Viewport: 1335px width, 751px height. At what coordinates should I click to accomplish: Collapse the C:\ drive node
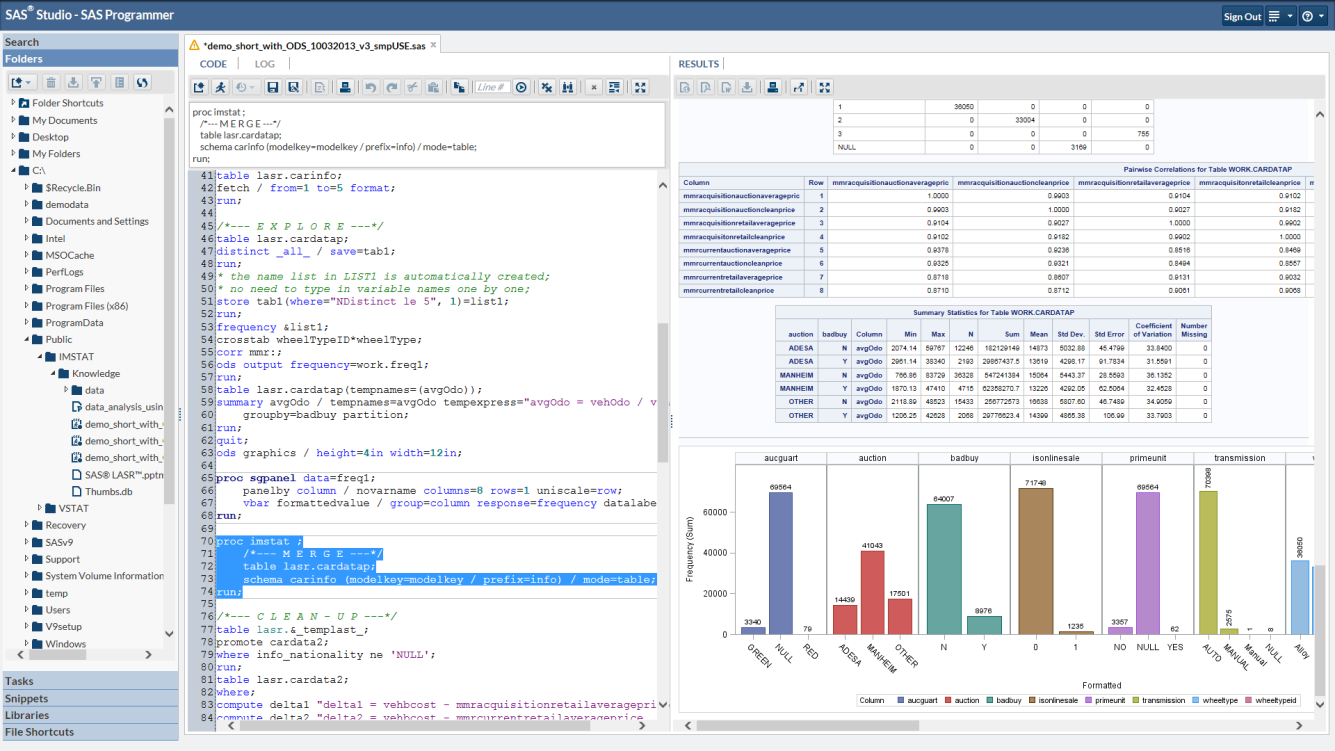13,171
